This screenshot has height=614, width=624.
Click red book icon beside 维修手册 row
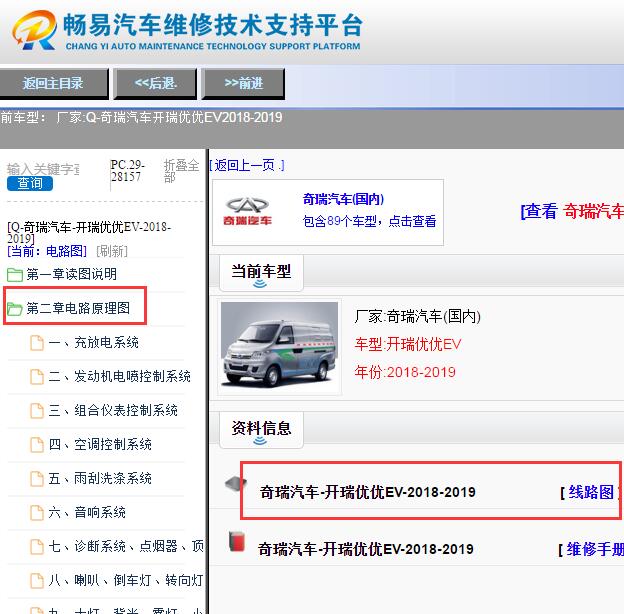[x=237, y=542]
